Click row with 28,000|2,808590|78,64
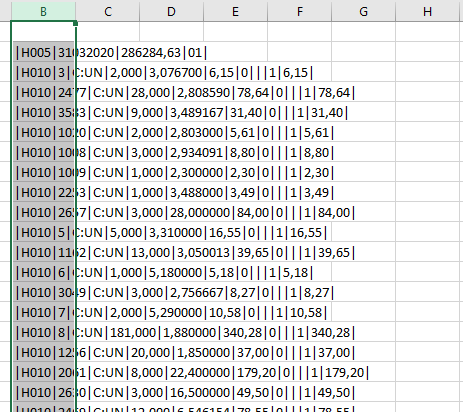 coord(185,93)
